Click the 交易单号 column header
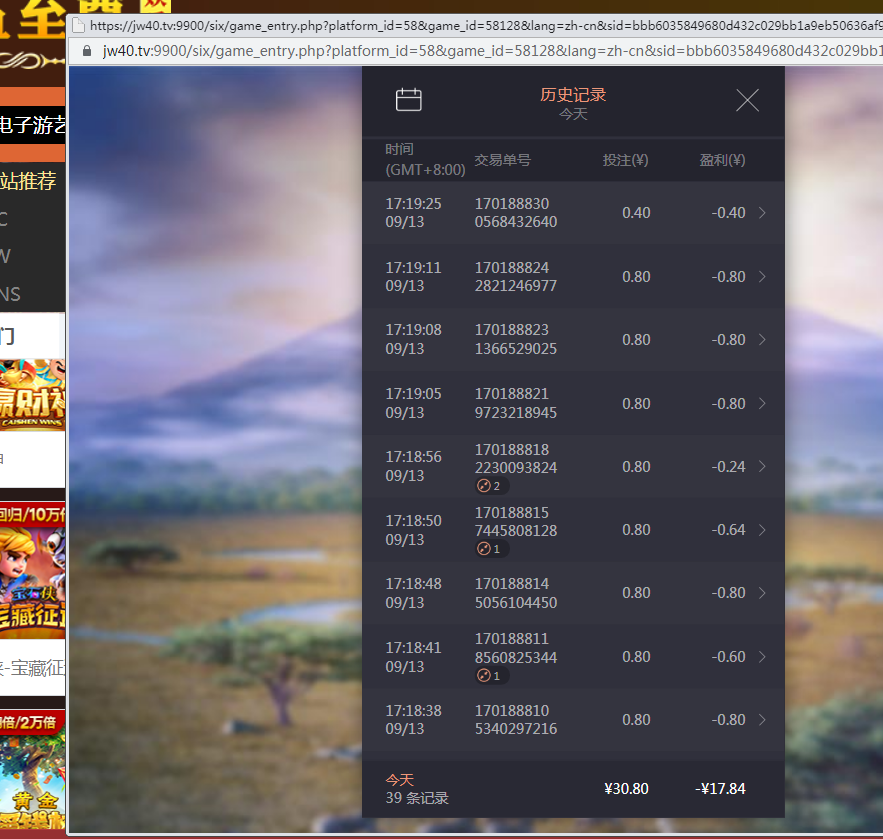 pyautogui.click(x=502, y=160)
